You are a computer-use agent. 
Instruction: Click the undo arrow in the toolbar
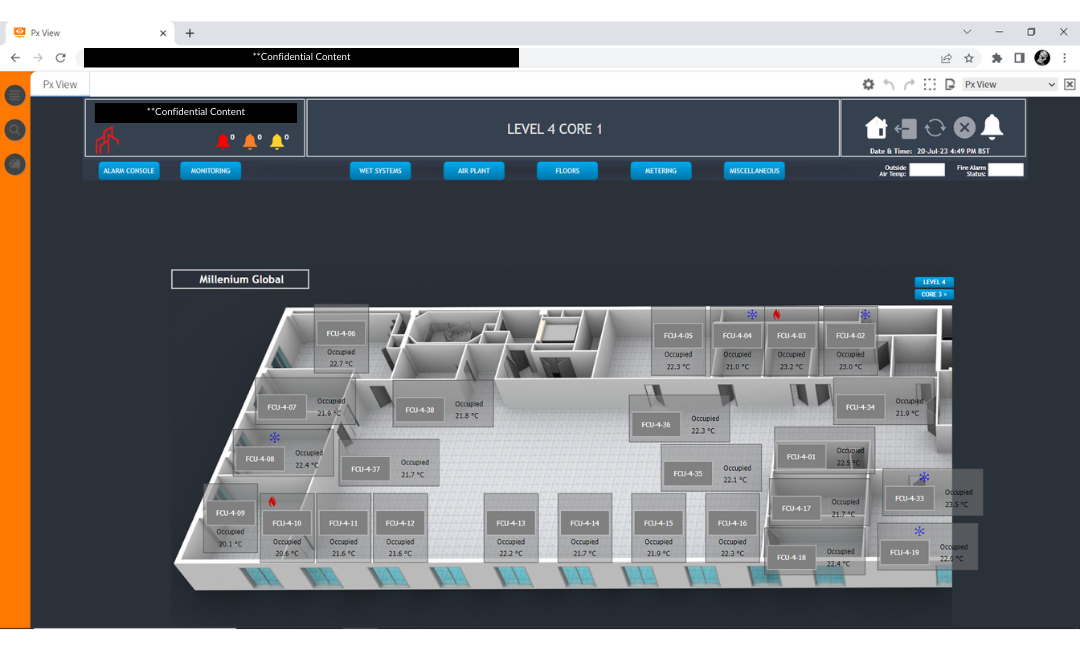click(889, 84)
